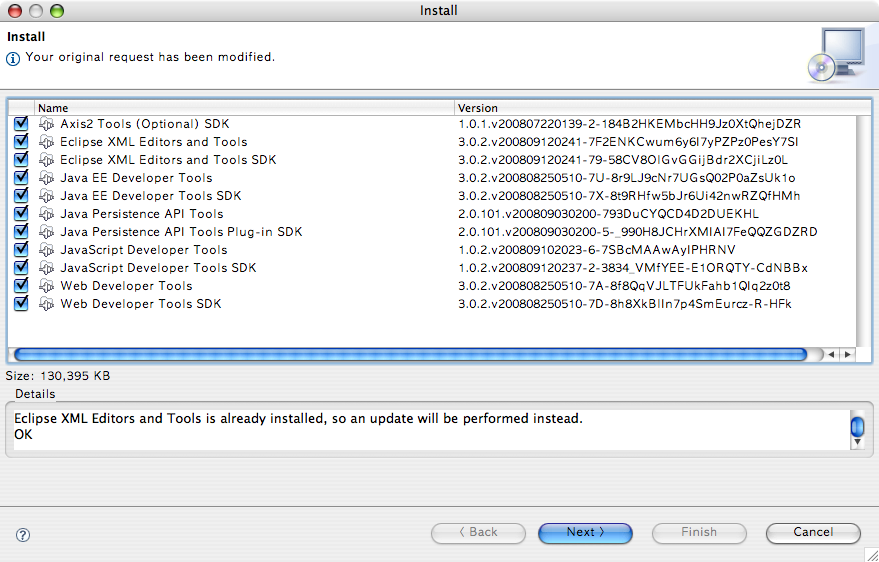Click the info icon beside the modified request message
The height and width of the screenshot is (562, 879).
click(x=13, y=58)
